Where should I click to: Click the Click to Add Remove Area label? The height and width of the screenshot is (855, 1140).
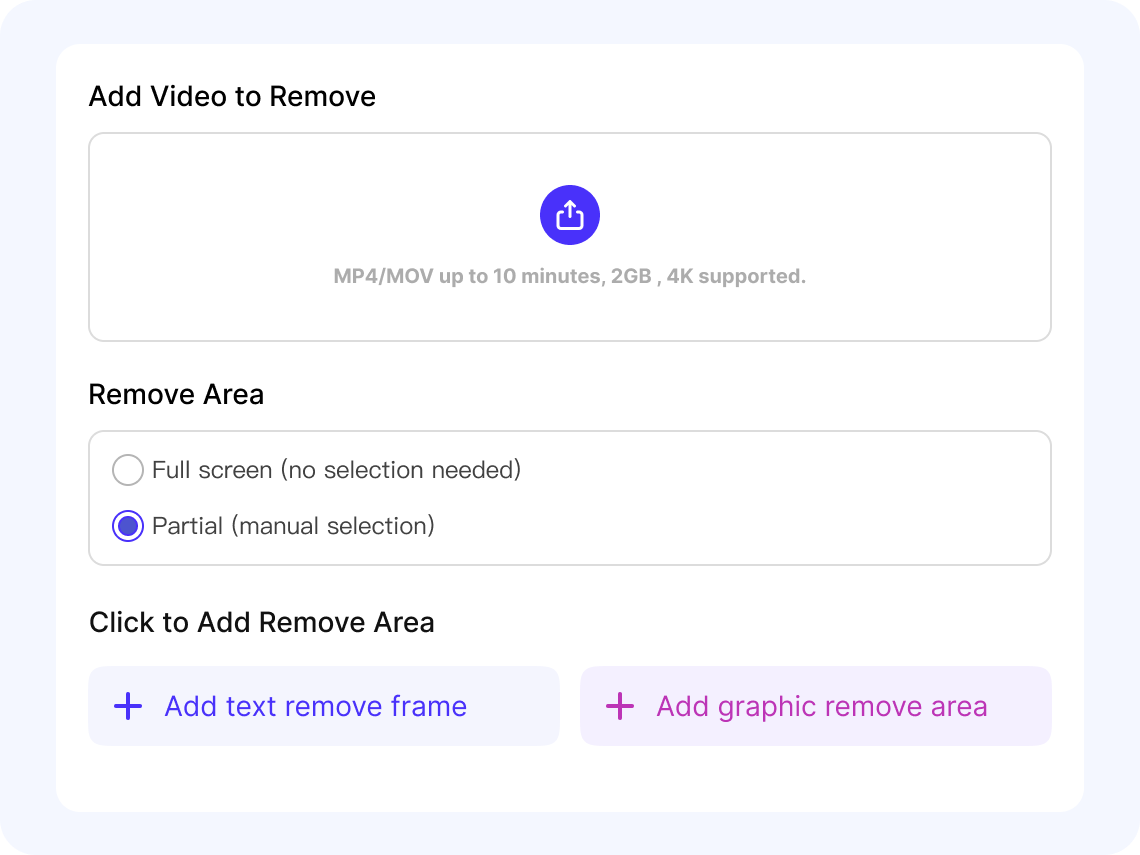click(261, 621)
